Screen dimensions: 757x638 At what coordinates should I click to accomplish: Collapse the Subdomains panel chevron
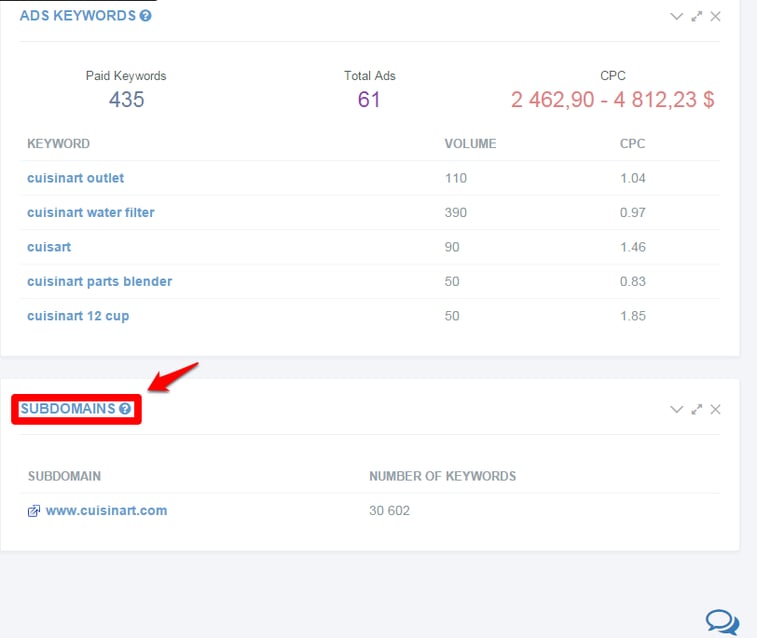[676, 409]
